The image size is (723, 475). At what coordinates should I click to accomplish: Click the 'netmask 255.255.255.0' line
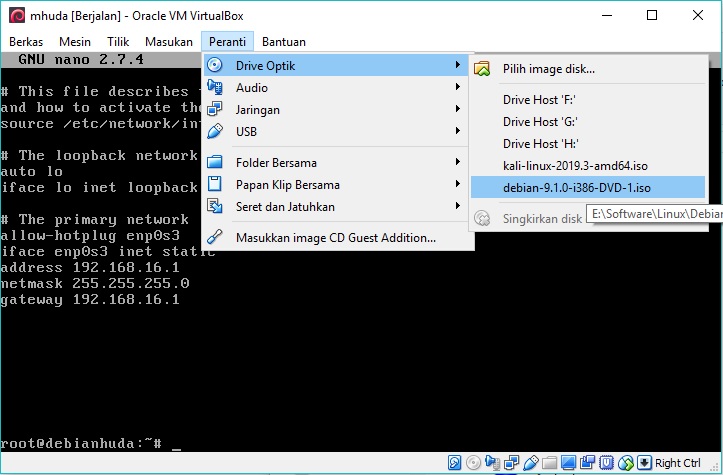(95, 283)
